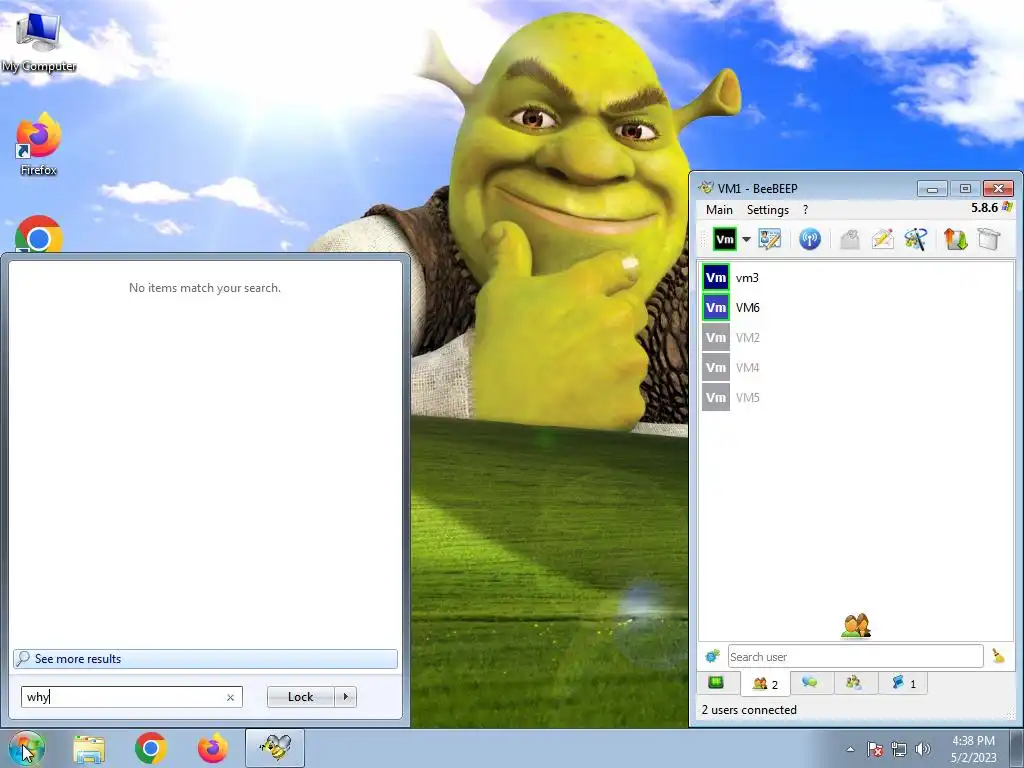
Task: Open Chrome from the taskbar
Action: pyautogui.click(x=150, y=748)
